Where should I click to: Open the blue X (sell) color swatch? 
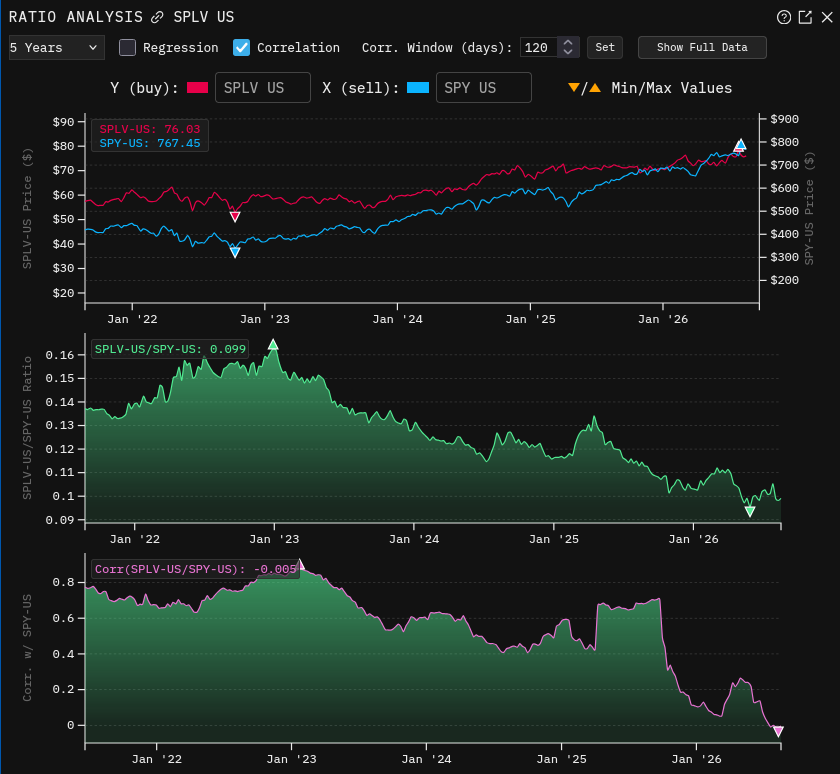pos(418,88)
